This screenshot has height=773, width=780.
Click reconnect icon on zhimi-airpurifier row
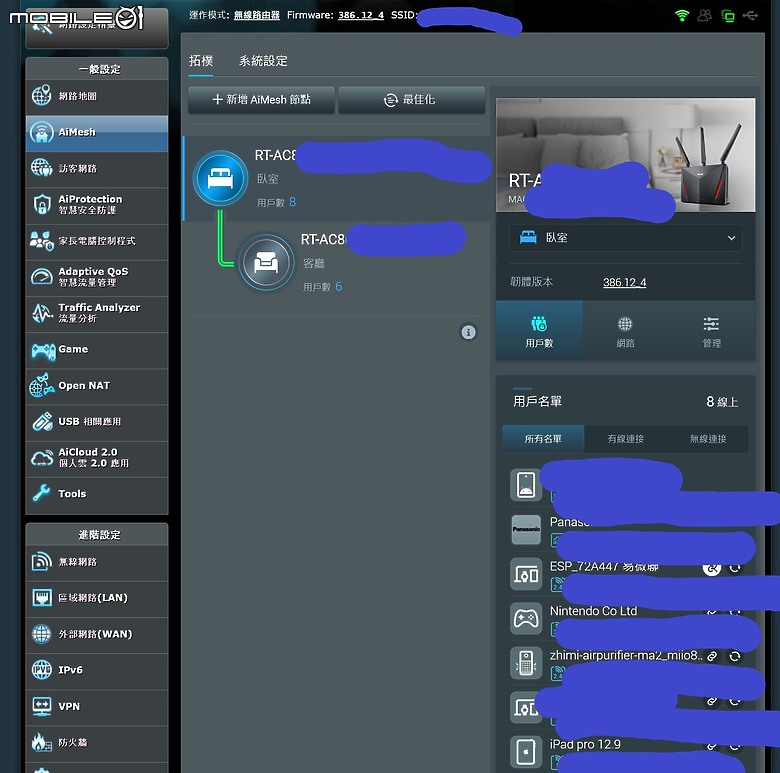(x=734, y=657)
